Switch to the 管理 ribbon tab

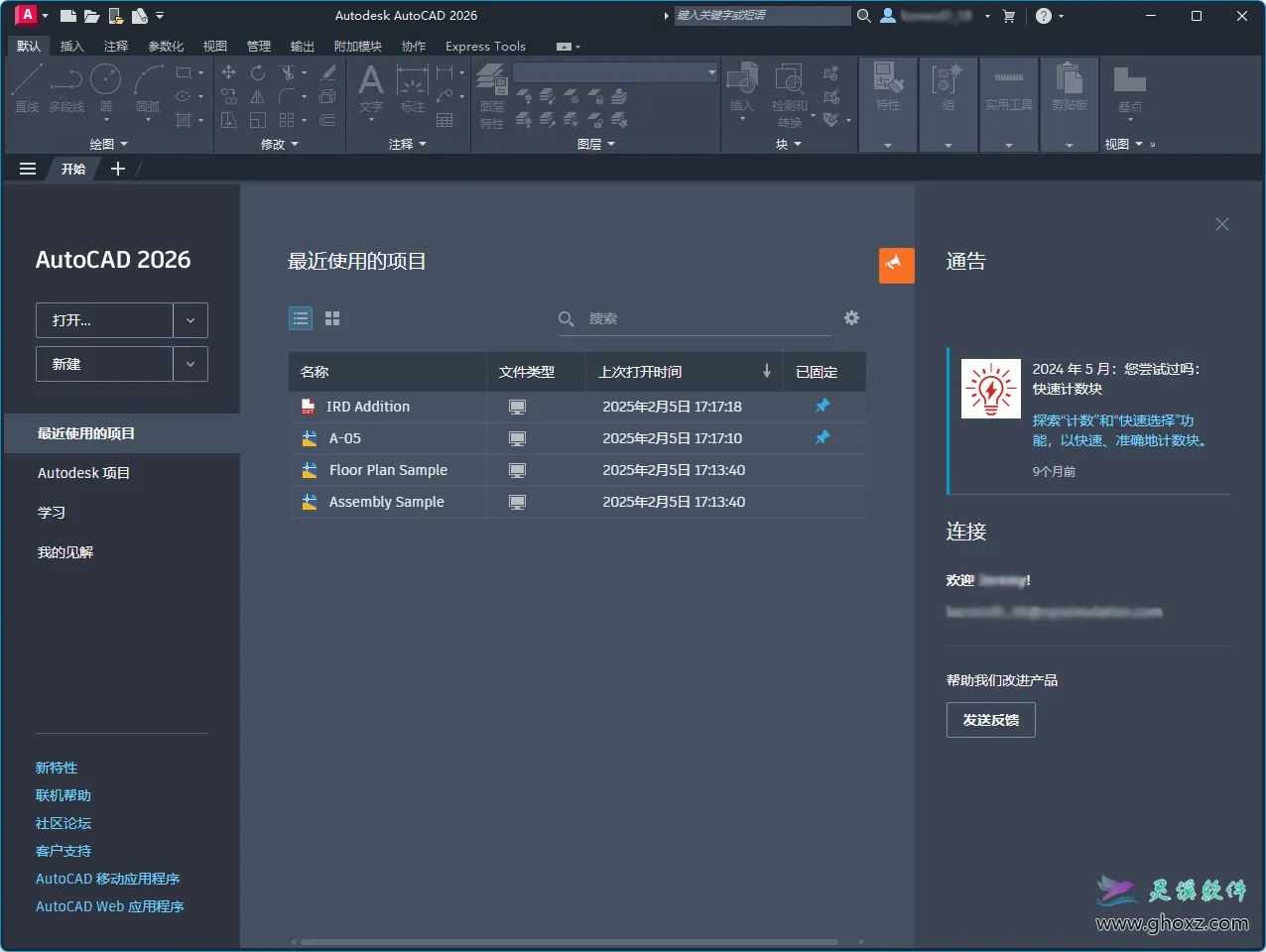259,47
